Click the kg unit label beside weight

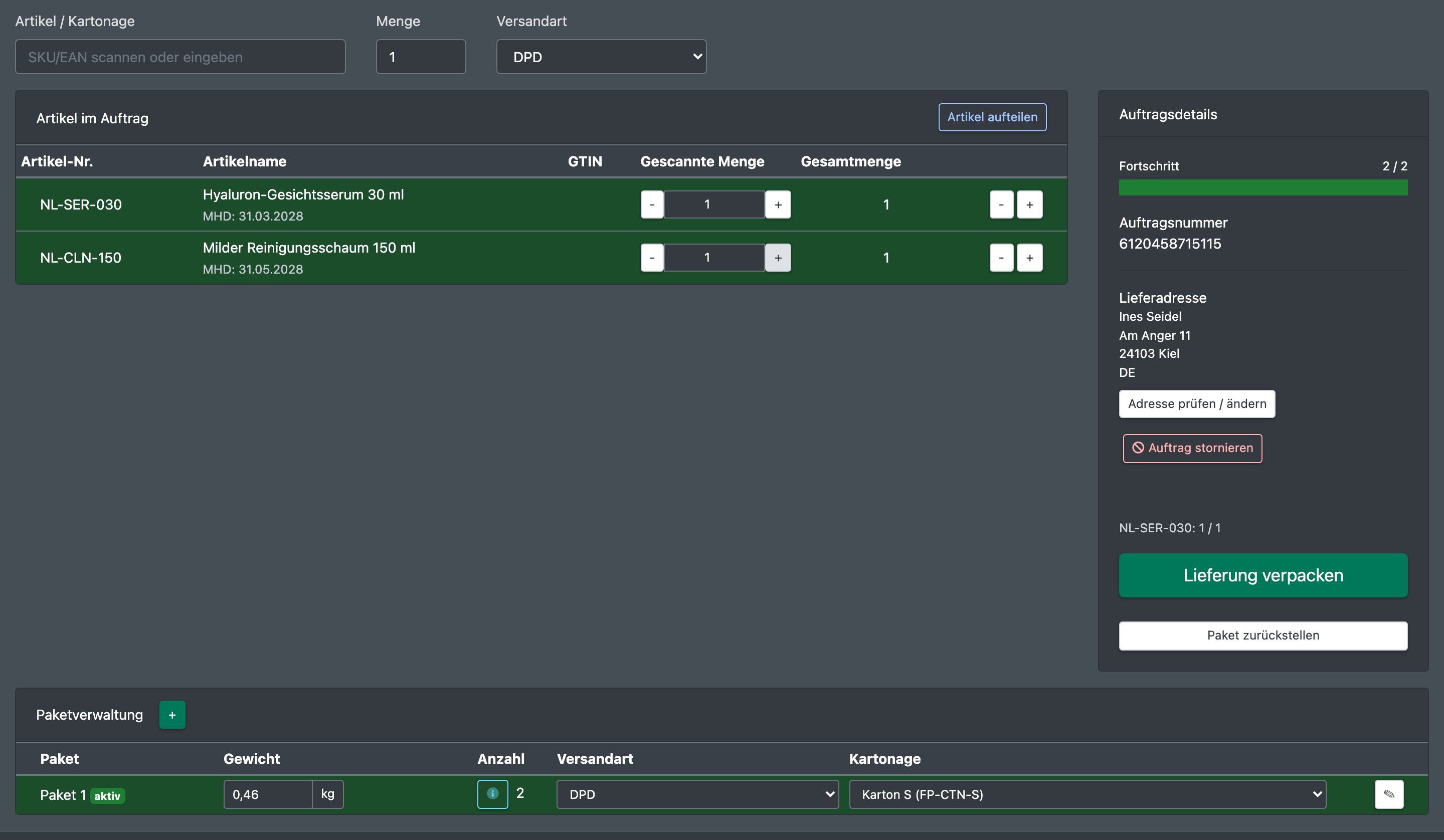click(328, 794)
